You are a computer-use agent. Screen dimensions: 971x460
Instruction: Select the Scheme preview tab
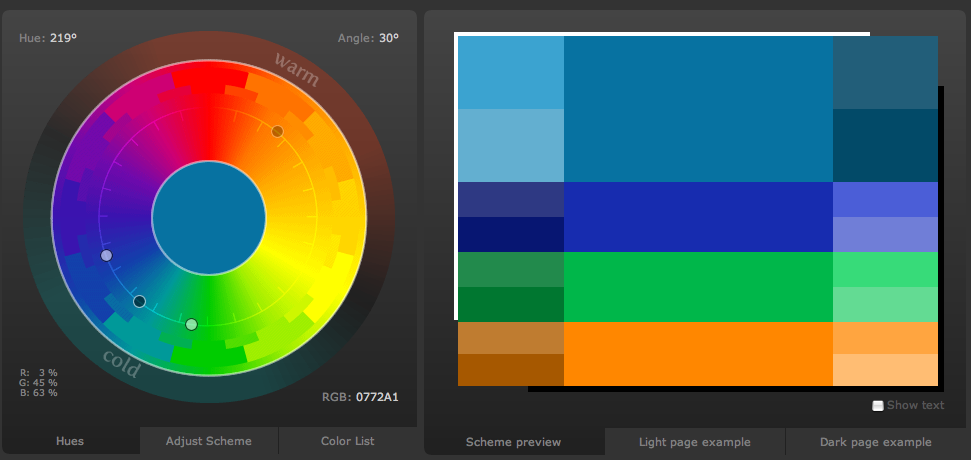[x=513, y=442]
